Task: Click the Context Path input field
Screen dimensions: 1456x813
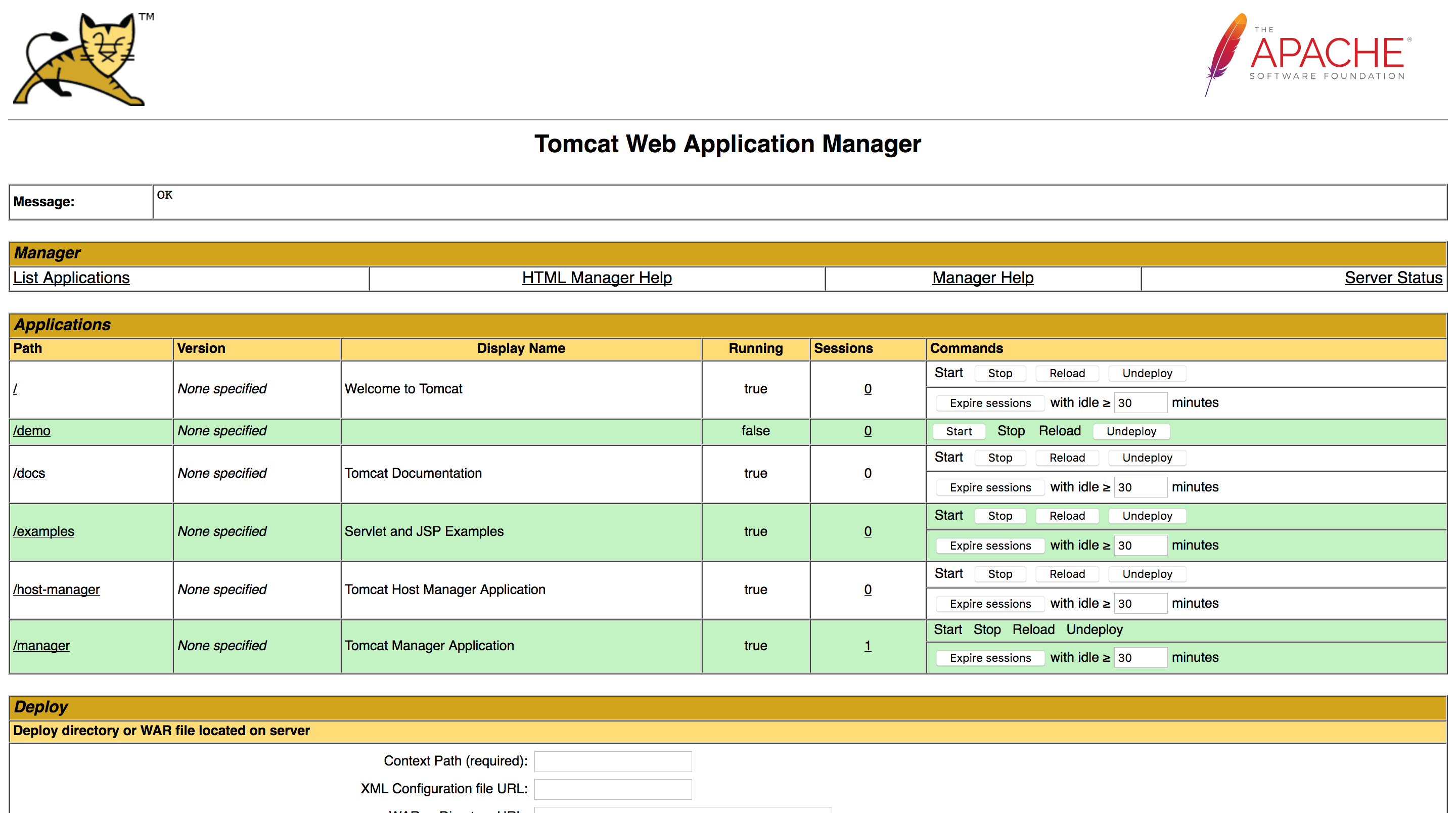Action: [613, 761]
